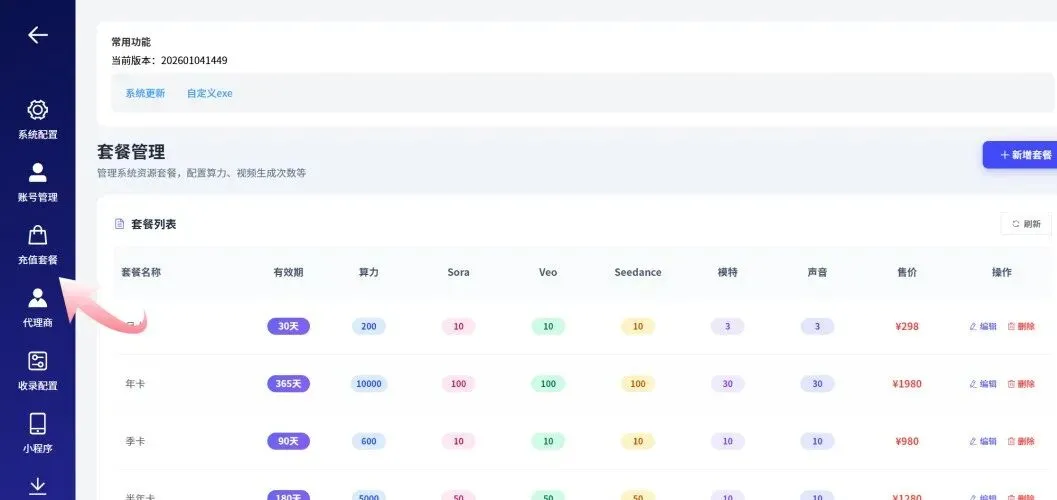Edit the package priced ¥298
1057x500 pixels.
tap(983, 326)
